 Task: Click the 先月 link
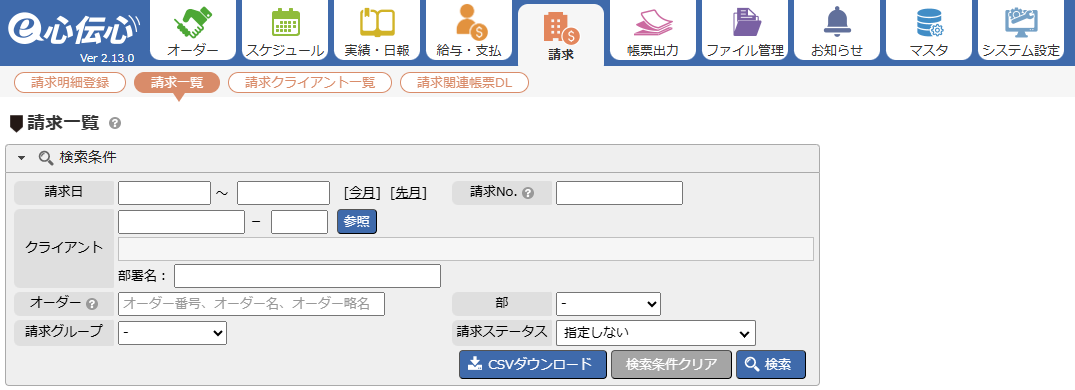point(409,193)
